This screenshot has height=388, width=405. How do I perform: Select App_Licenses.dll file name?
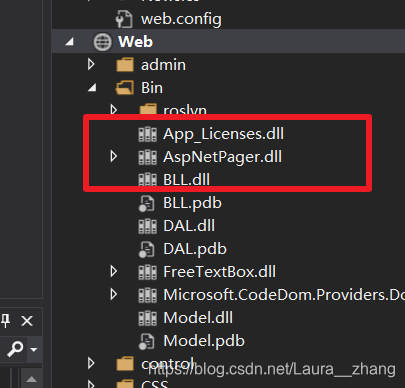[x=223, y=134]
